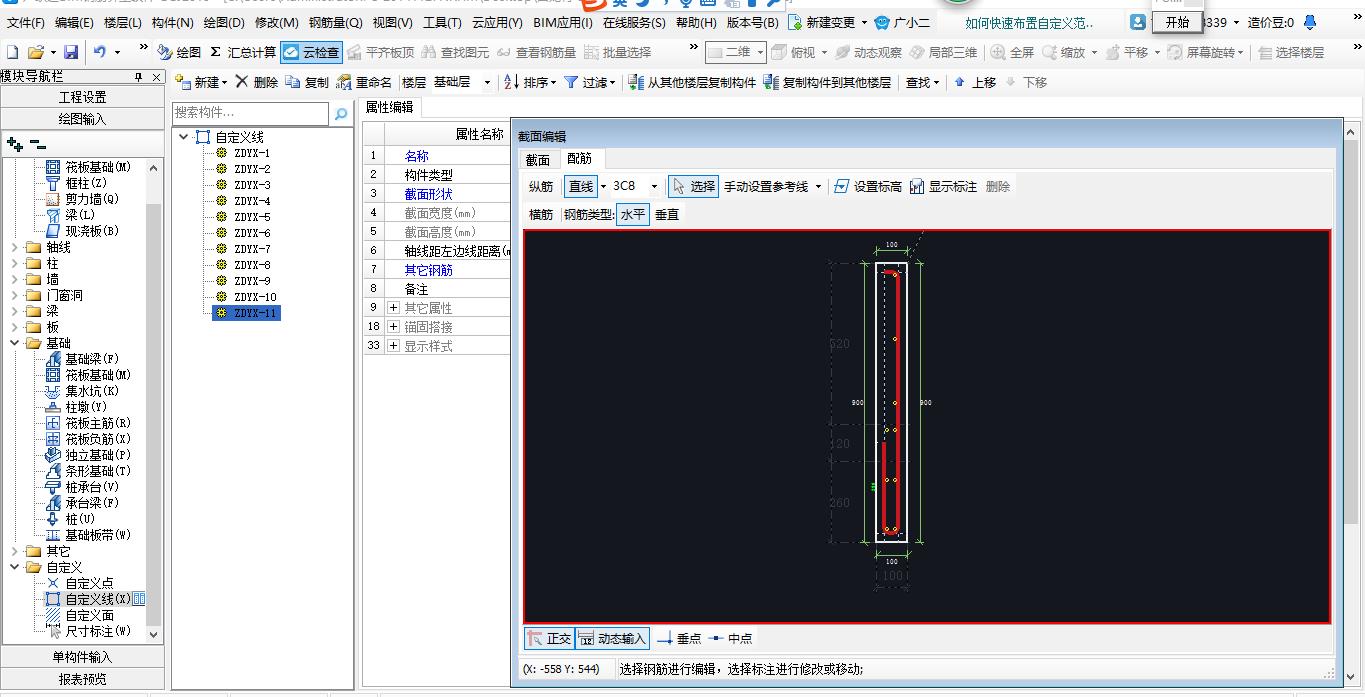The width and height of the screenshot is (1365, 697).
Task: Open the 过滤 filter dropdown
Action: point(590,82)
